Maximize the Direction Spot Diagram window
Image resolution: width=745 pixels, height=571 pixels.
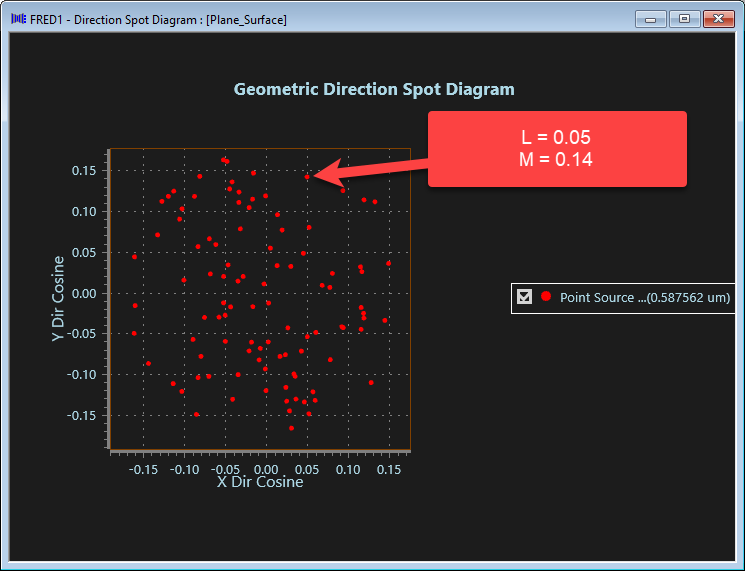684,19
